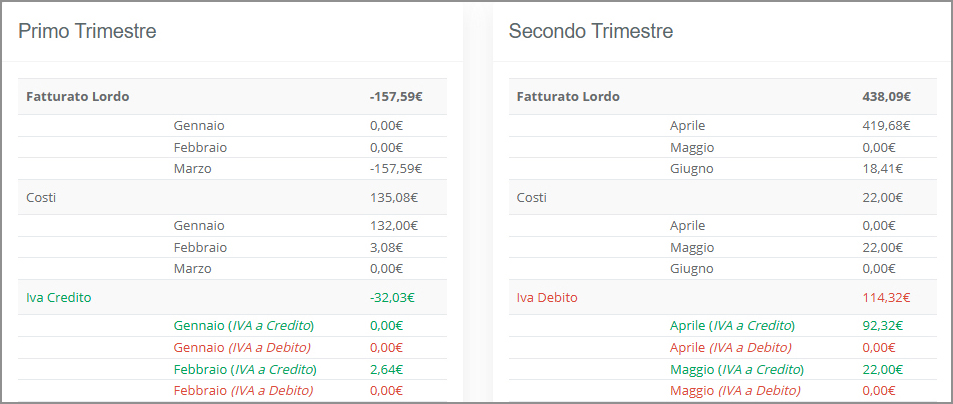
Task: Click the Febbraio (IVA a Credito) label
Action: [x=245, y=369]
